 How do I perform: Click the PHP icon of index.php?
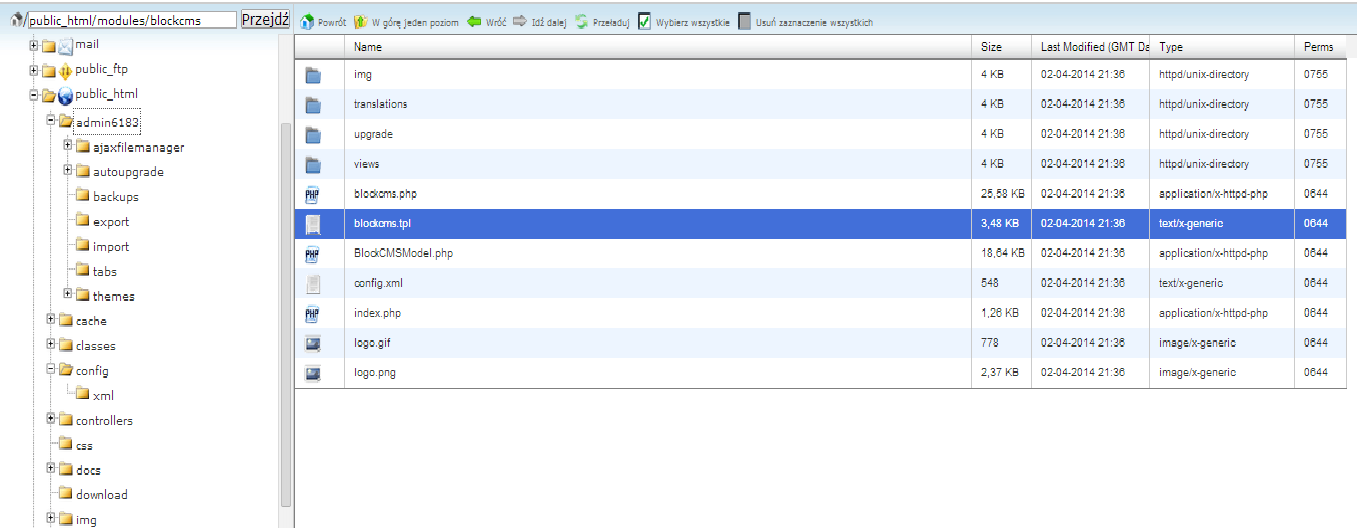tap(312, 314)
